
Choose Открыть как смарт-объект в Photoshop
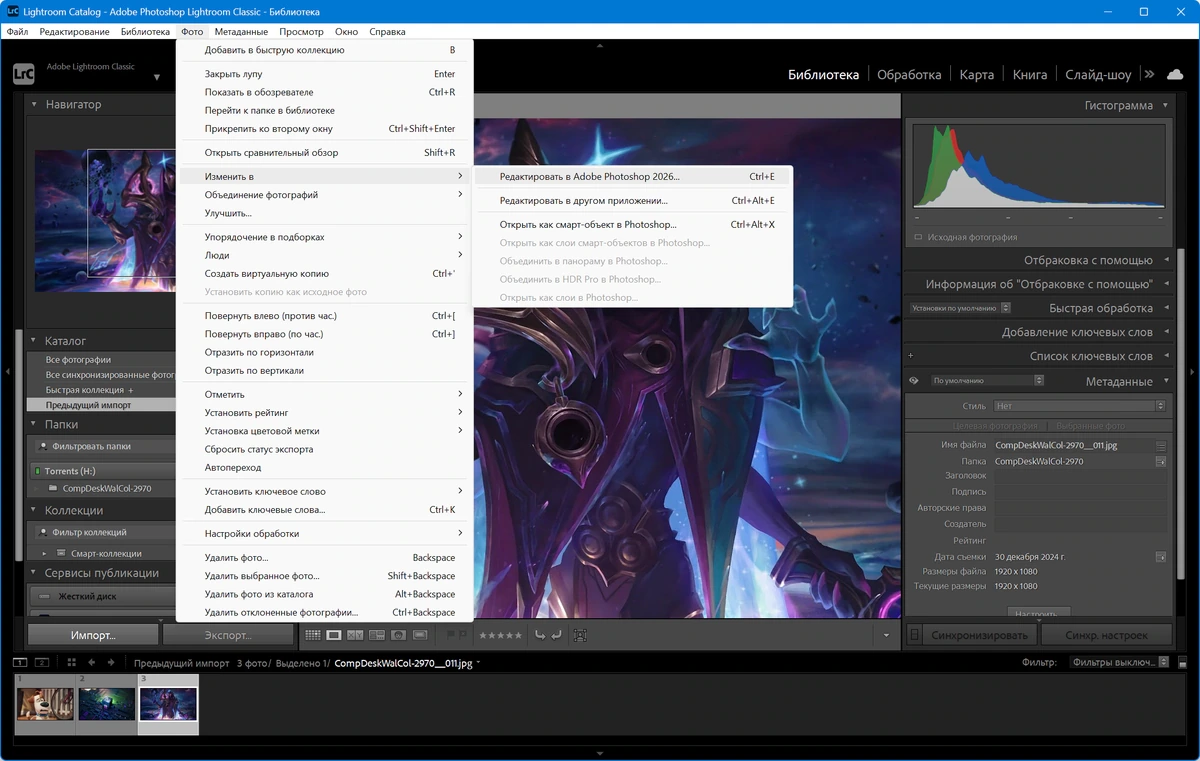coord(632,225)
